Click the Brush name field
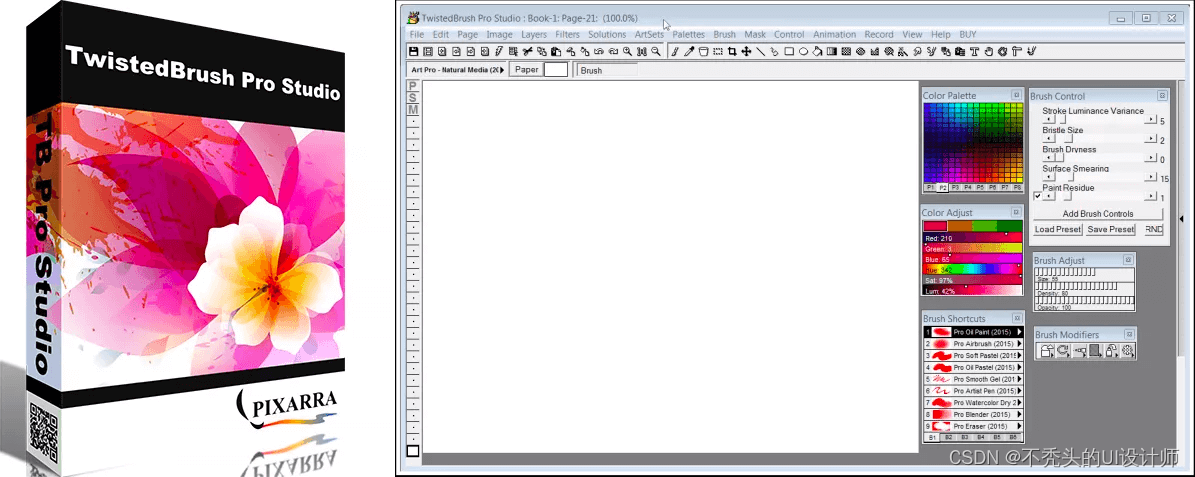Image resolution: width=1195 pixels, height=477 pixels. 607,70
